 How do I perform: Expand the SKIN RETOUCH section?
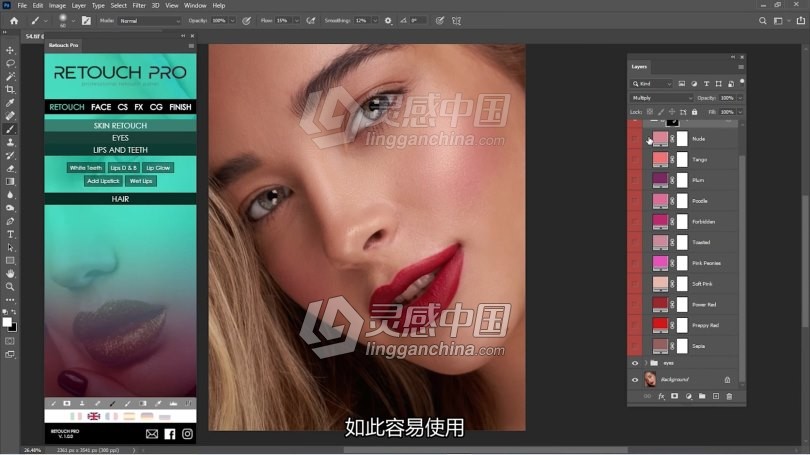tap(120, 125)
